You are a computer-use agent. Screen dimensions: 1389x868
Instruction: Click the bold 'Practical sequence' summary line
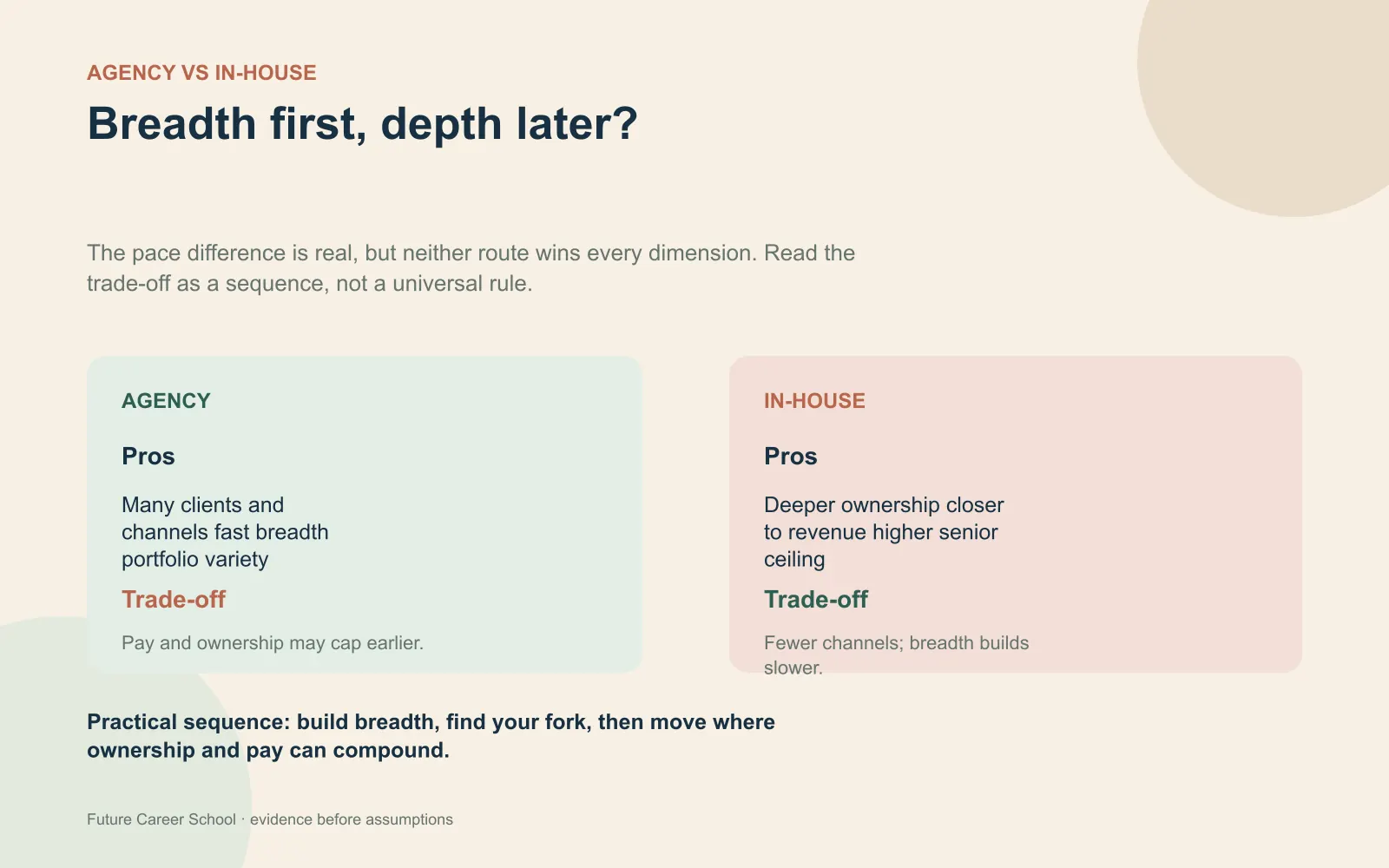(431, 736)
